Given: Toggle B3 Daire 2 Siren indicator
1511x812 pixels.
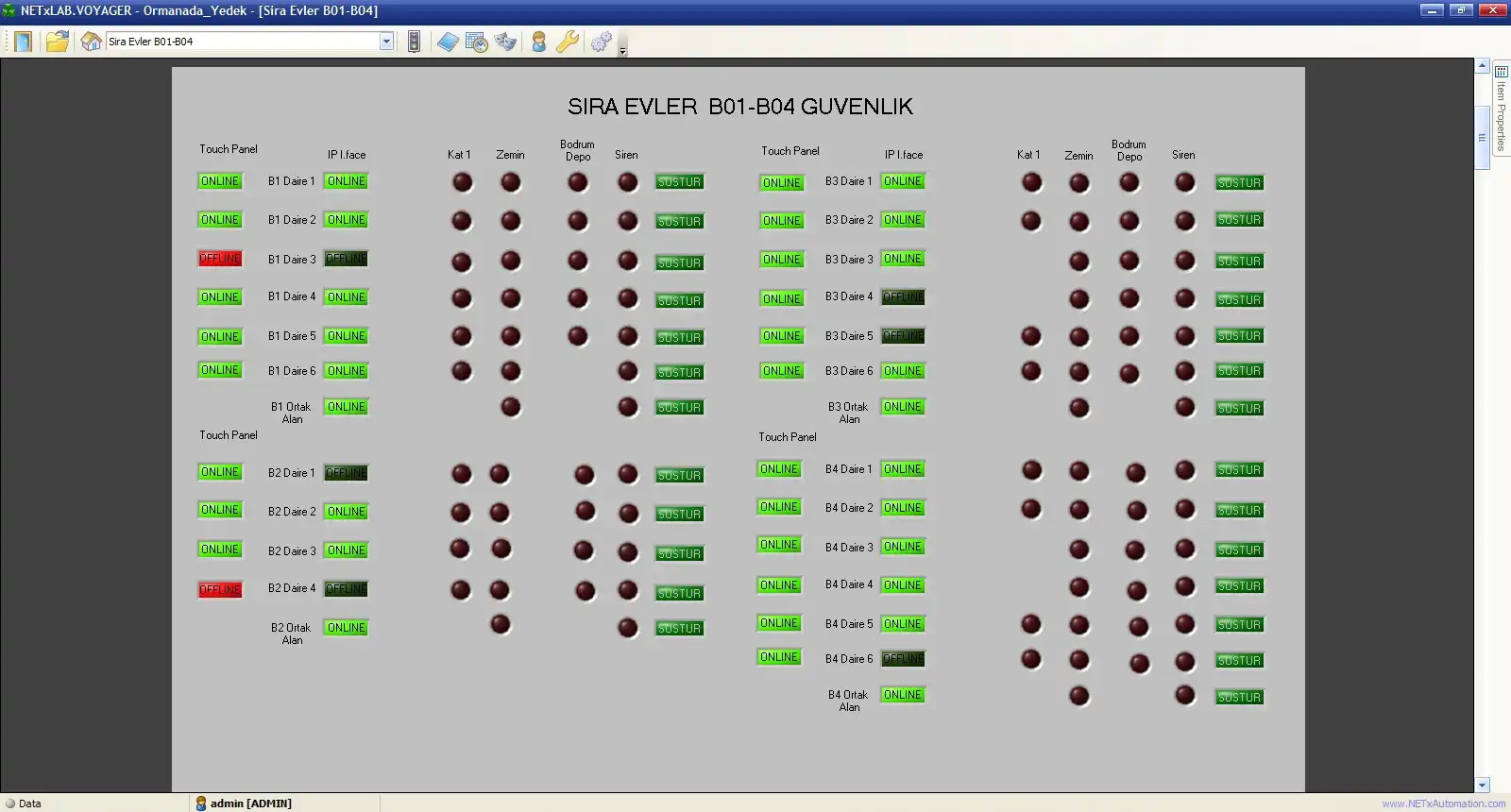Looking at the screenshot, I should pos(1184,220).
